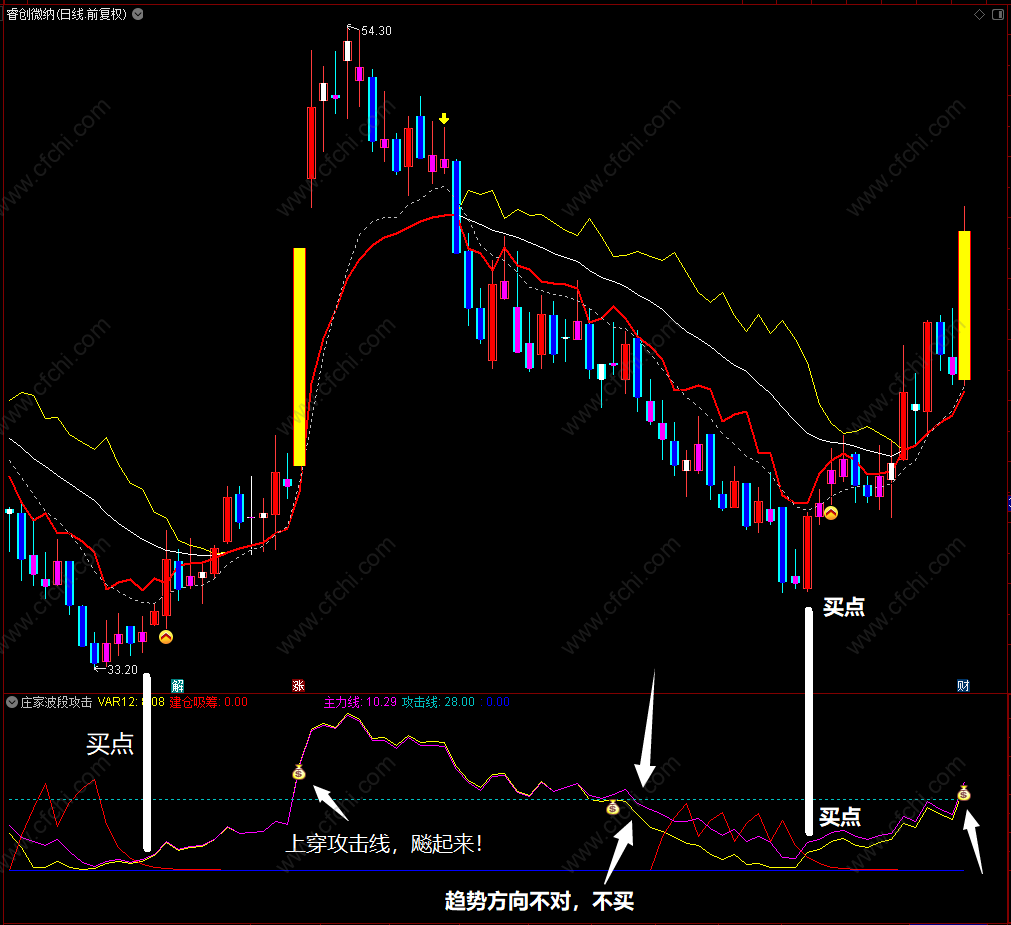Toggle the side panel icon at top right
The width and height of the screenshot is (1011, 925).
pos(997,14)
